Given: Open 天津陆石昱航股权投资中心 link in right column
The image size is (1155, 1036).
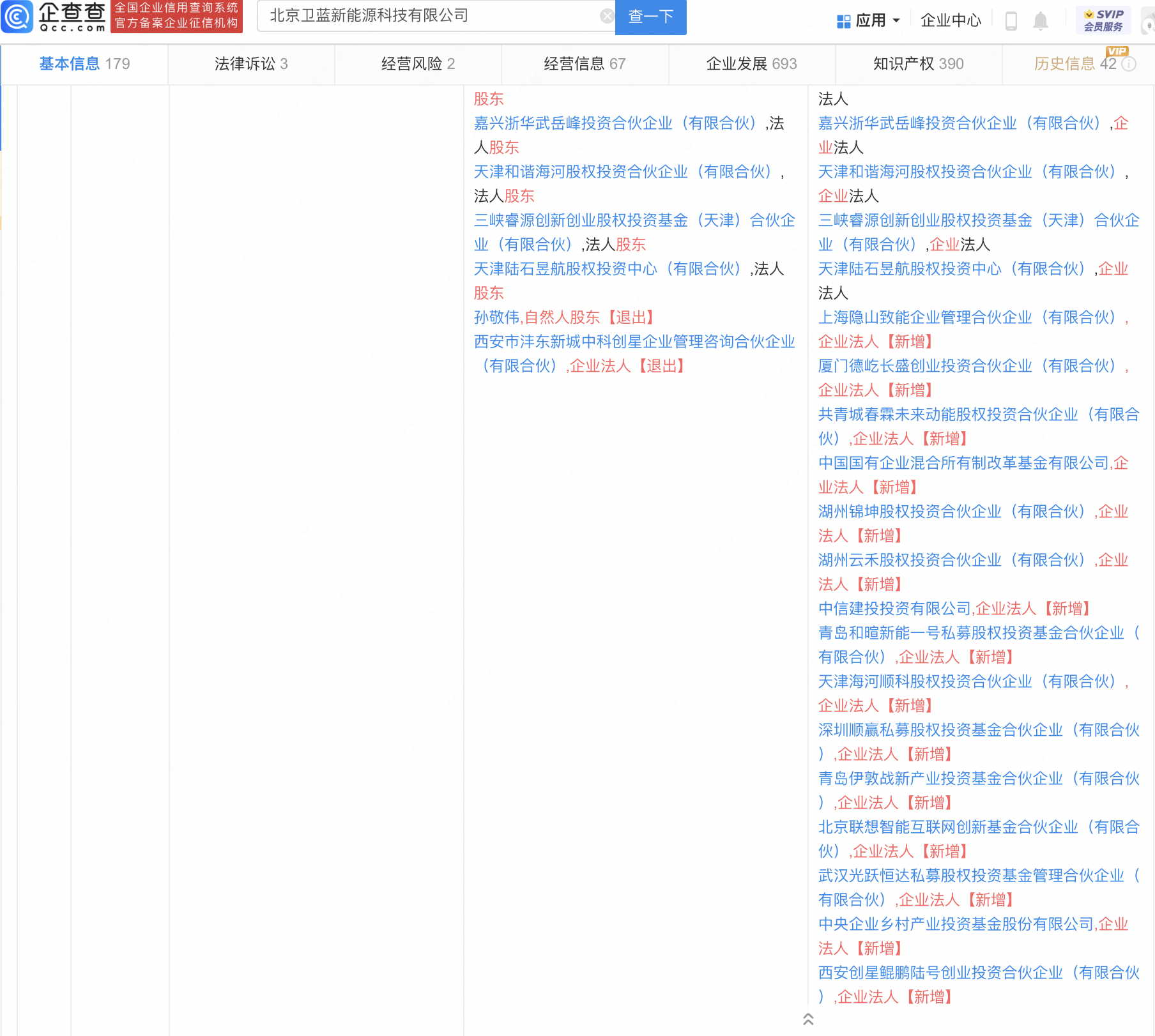Looking at the screenshot, I should point(954,269).
